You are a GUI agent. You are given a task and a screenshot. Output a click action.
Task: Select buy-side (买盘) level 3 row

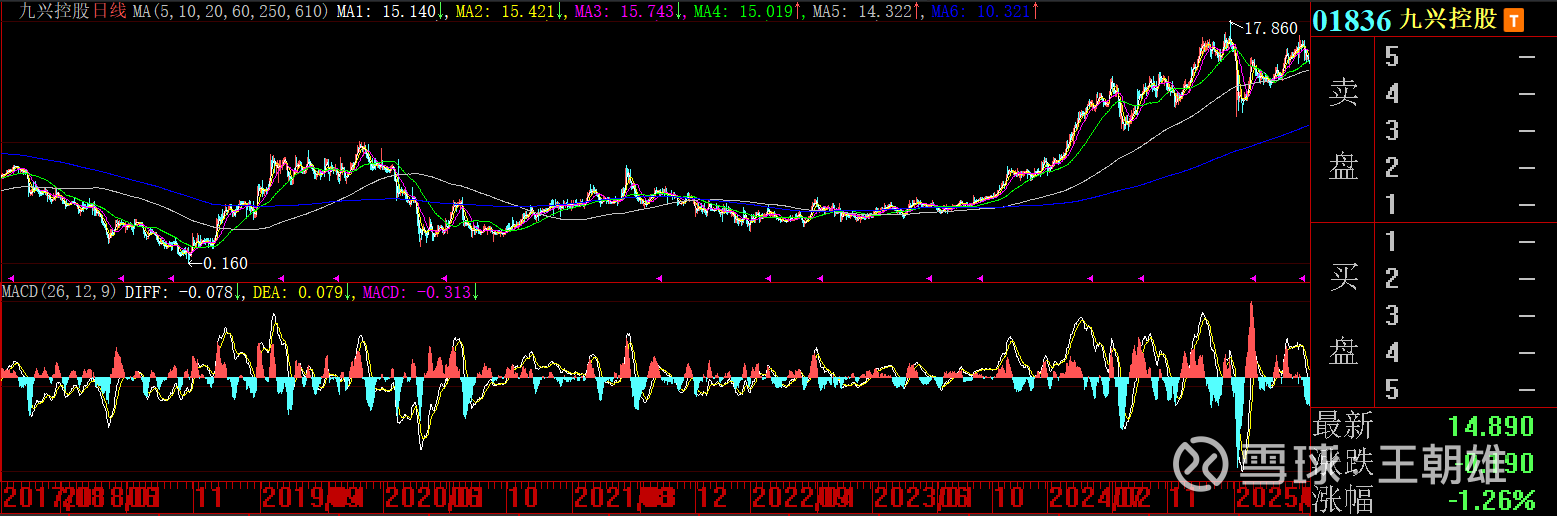[1460, 316]
